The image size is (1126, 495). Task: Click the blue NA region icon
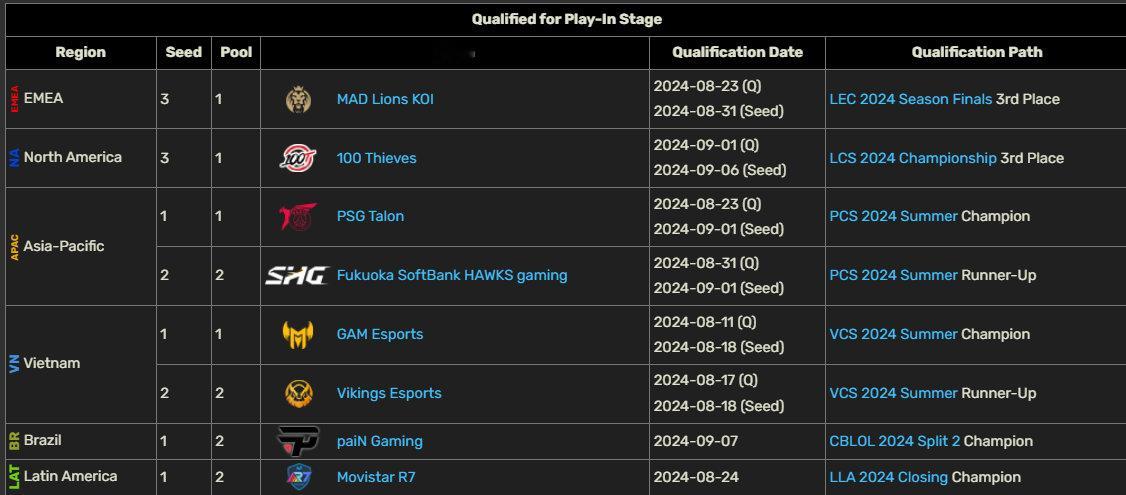14,157
